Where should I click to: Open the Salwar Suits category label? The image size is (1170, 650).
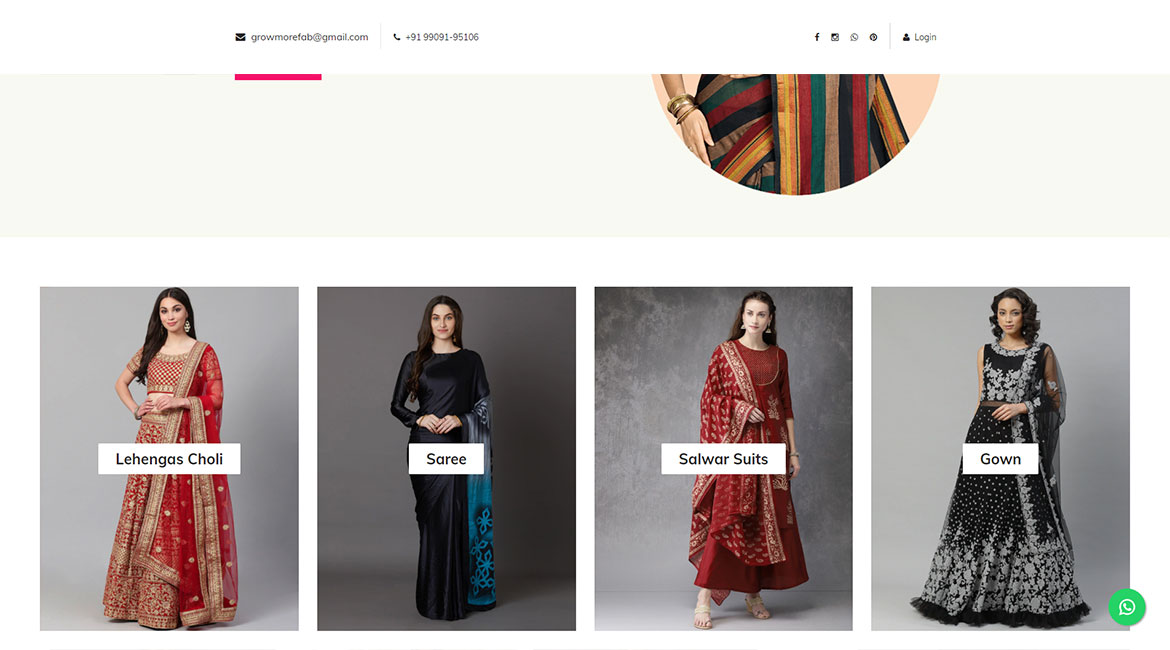tap(723, 459)
